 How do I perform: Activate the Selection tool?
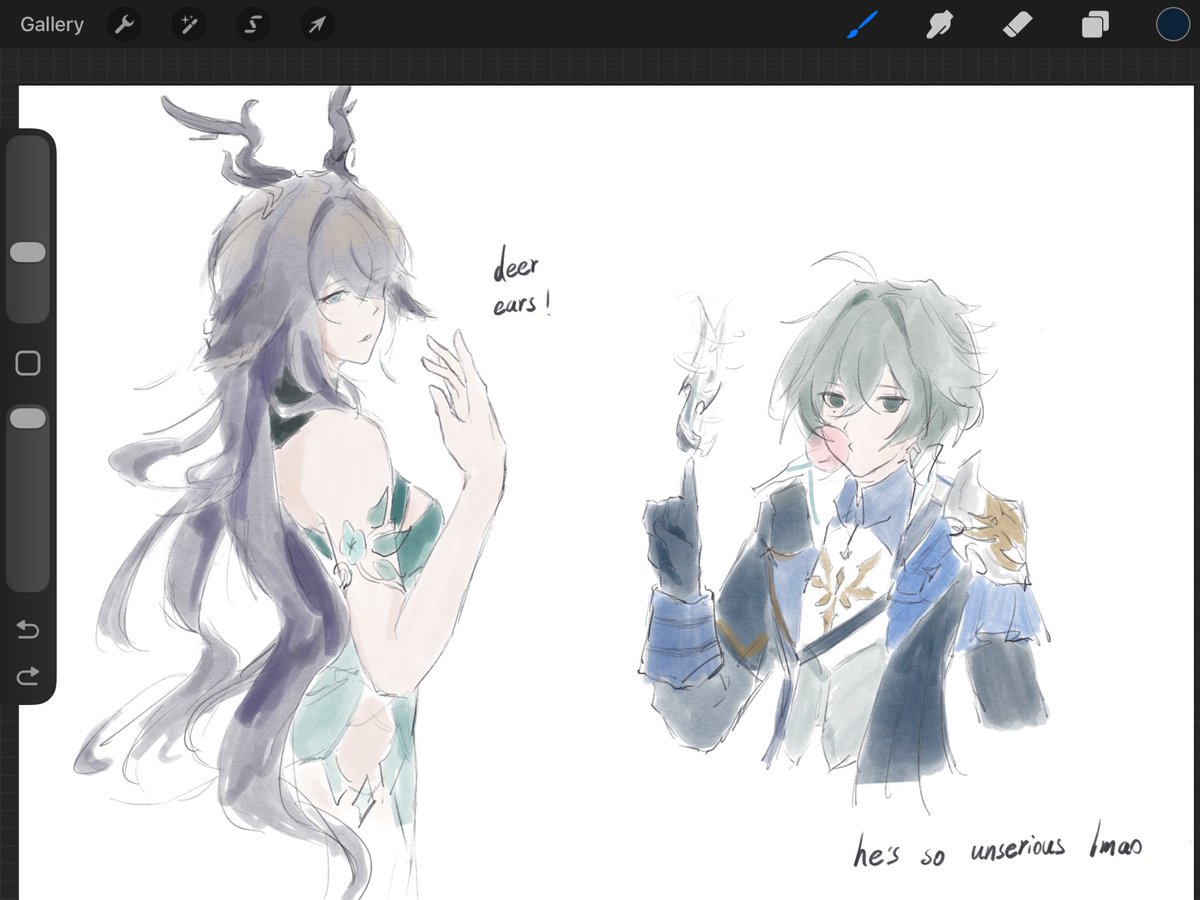coord(253,24)
